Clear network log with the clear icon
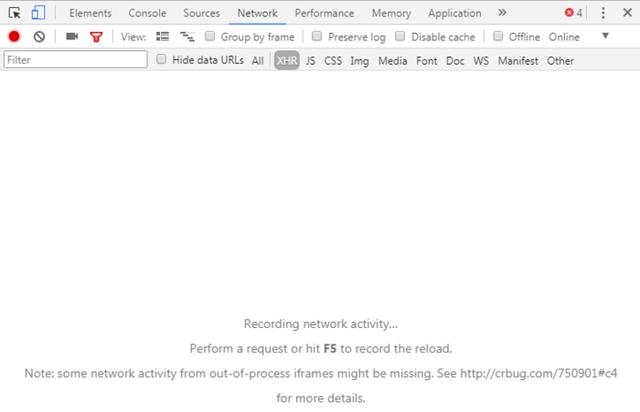640x412 pixels. click(39, 37)
